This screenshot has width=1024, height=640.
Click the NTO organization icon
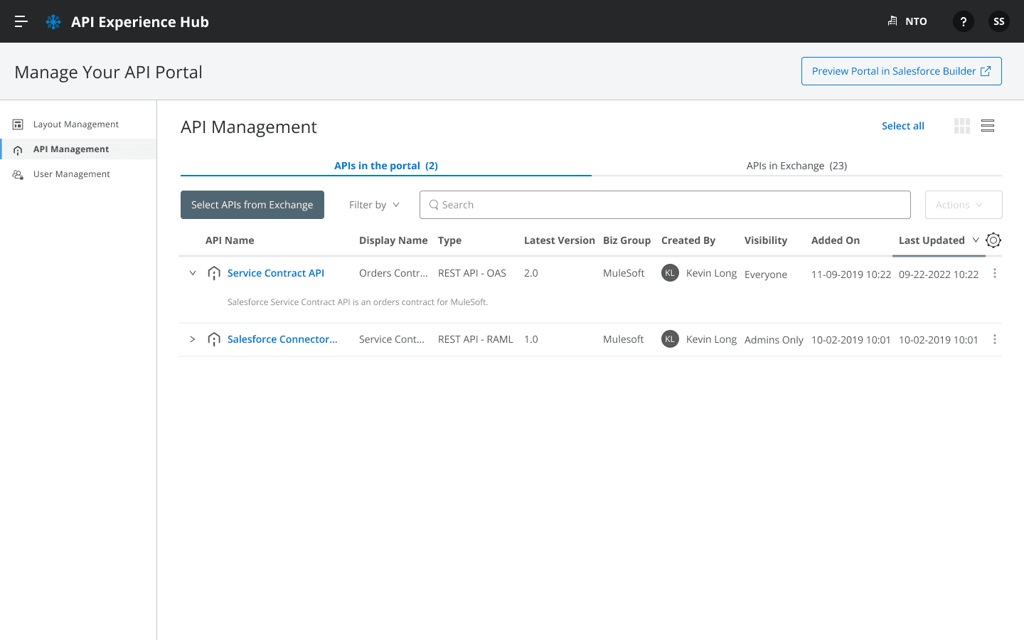(x=893, y=22)
